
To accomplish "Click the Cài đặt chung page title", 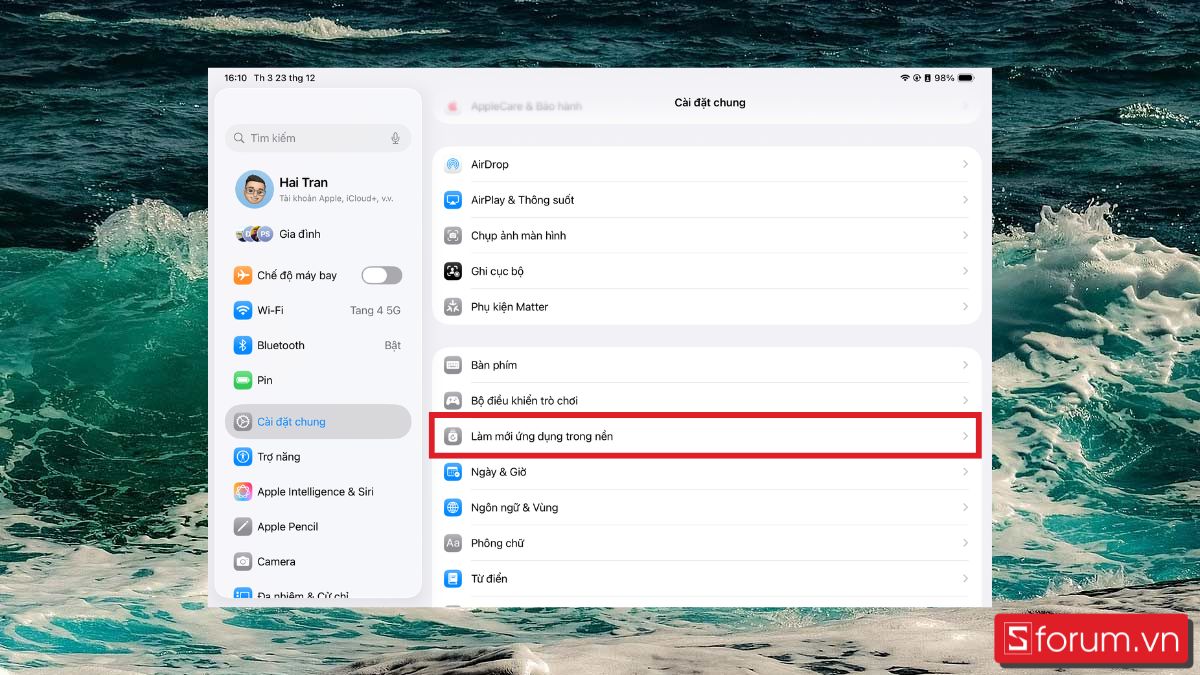I will pyautogui.click(x=710, y=102).
